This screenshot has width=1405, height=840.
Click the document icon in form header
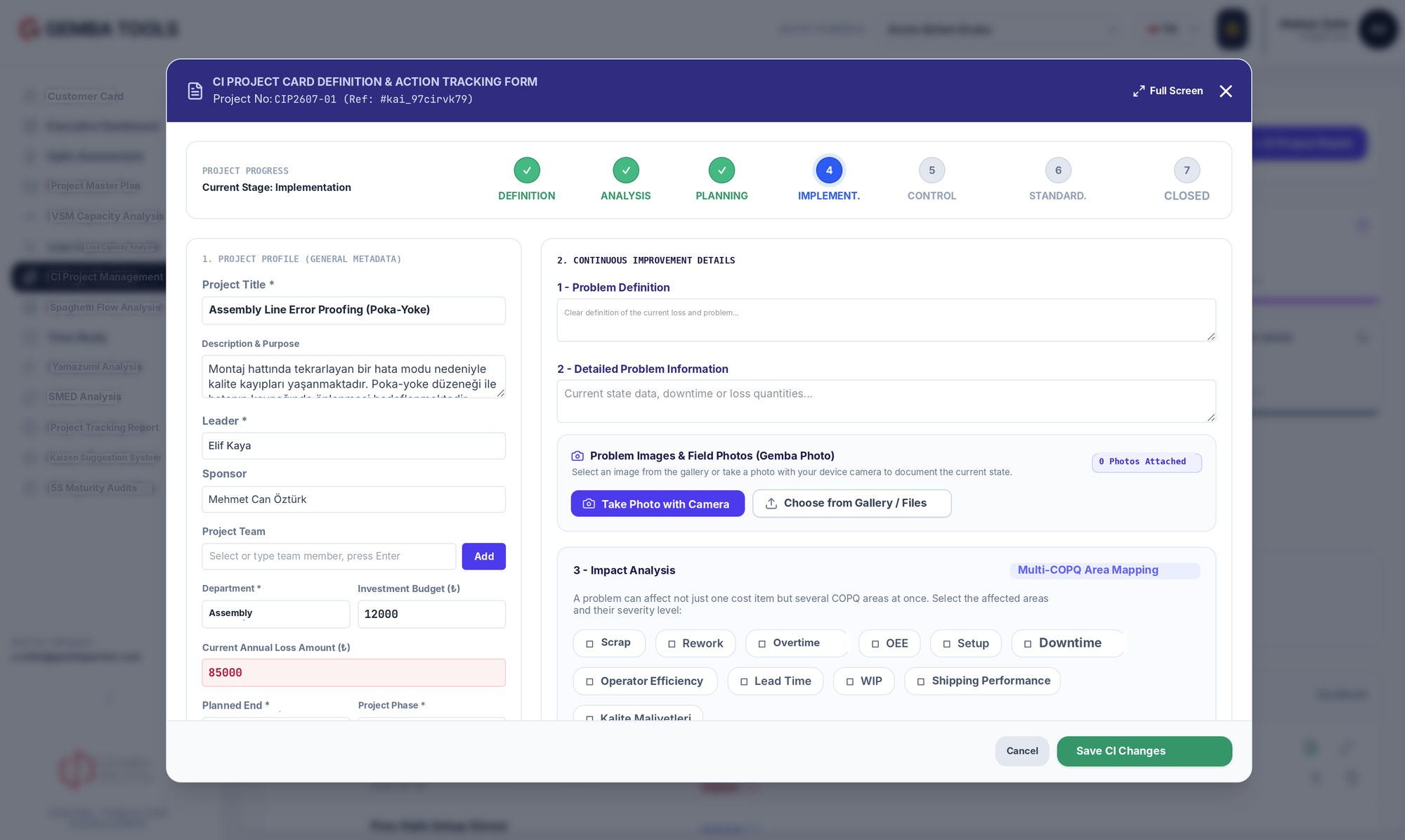tap(195, 91)
